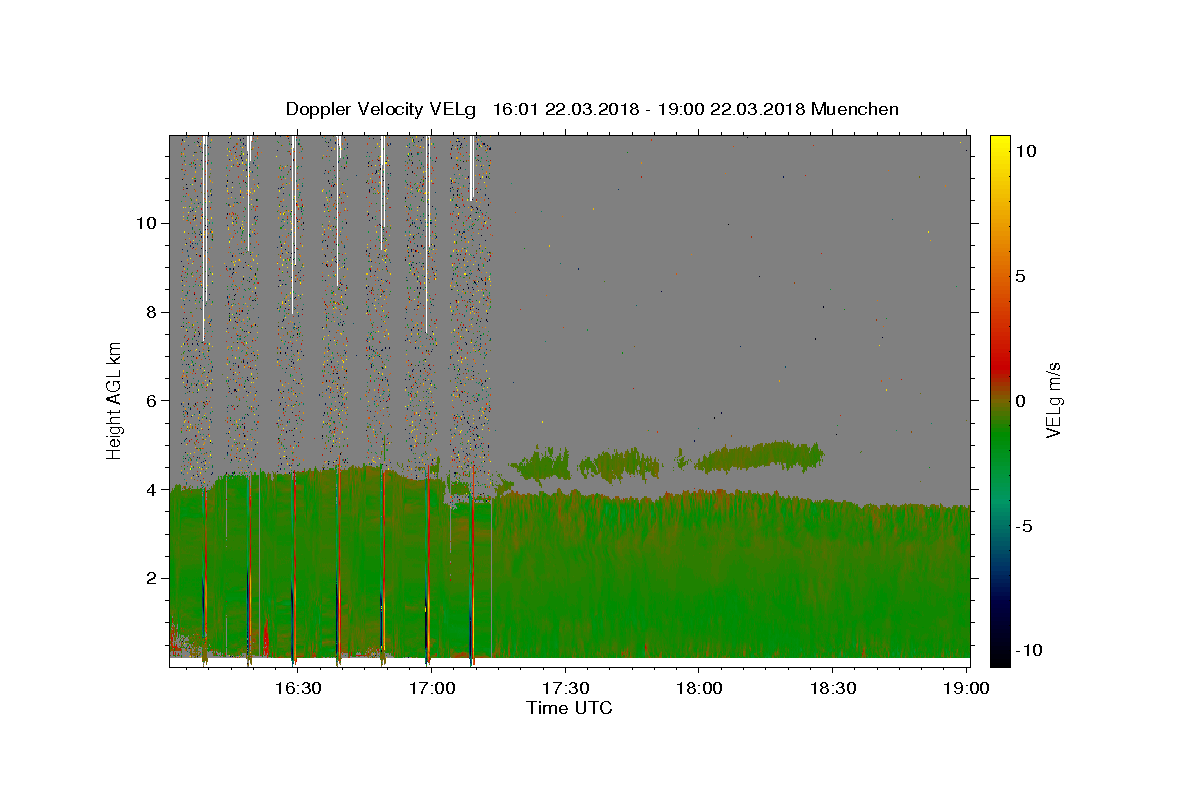Click the 18:00 time tick label

(698, 688)
